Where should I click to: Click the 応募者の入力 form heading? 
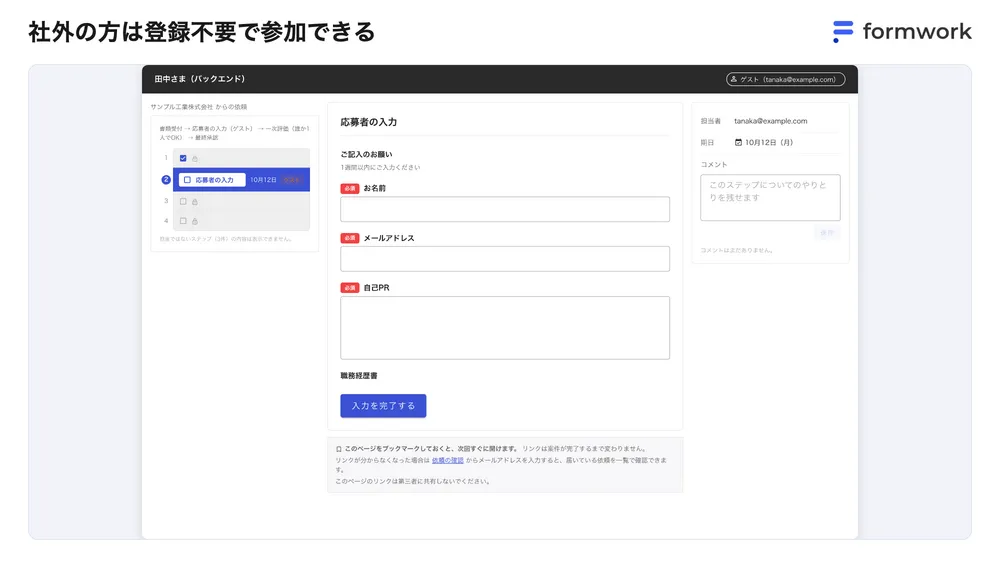click(369, 122)
